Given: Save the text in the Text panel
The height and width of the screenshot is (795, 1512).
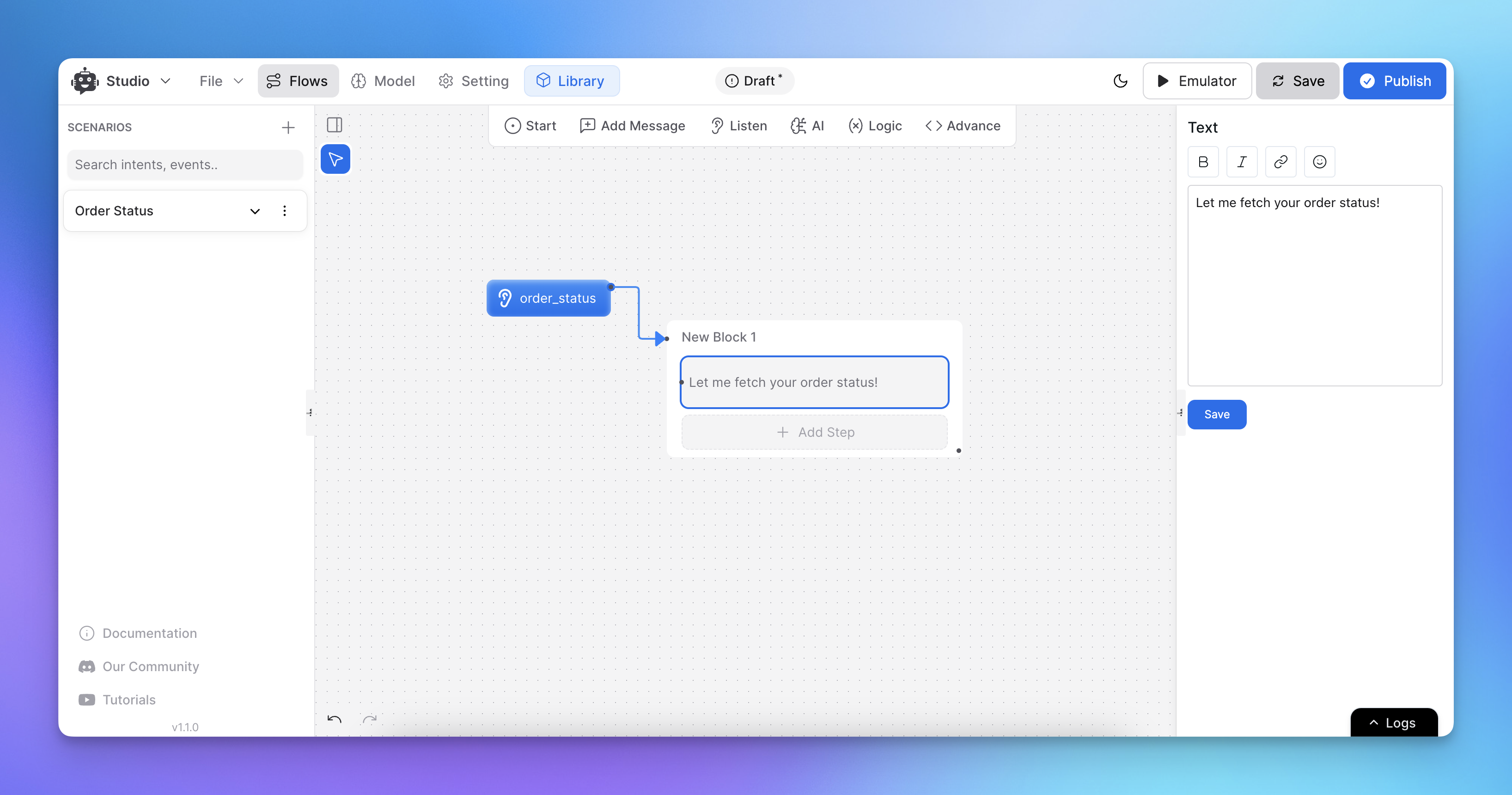Looking at the screenshot, I should pos(1217,415).
